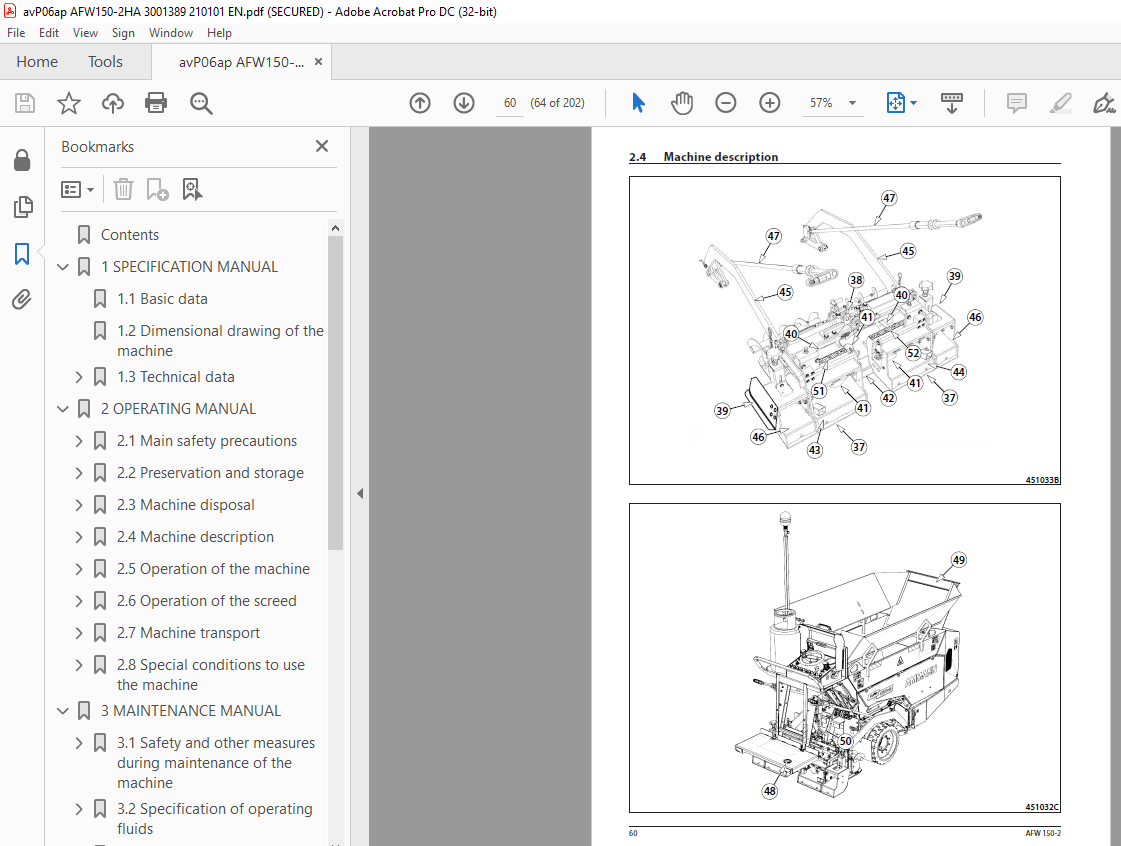
Task: Expand 2.4 Machine description bookmark
Action: coord(79,537)
